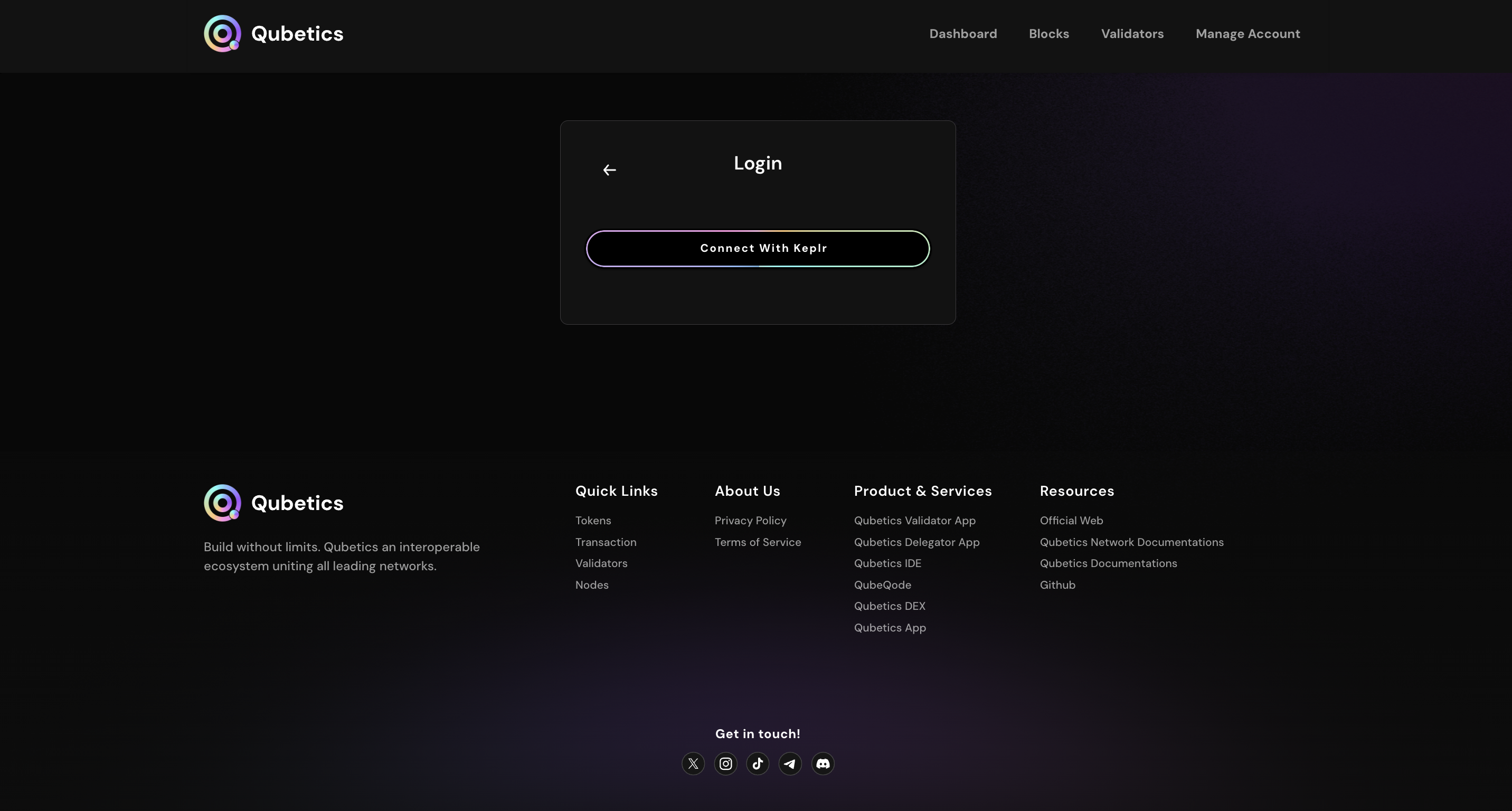Image resolution: width=1512 pixels, height=811 pixels.
Task: Open Qubetics Network Documentations link
Action: tap(1131, 542)
